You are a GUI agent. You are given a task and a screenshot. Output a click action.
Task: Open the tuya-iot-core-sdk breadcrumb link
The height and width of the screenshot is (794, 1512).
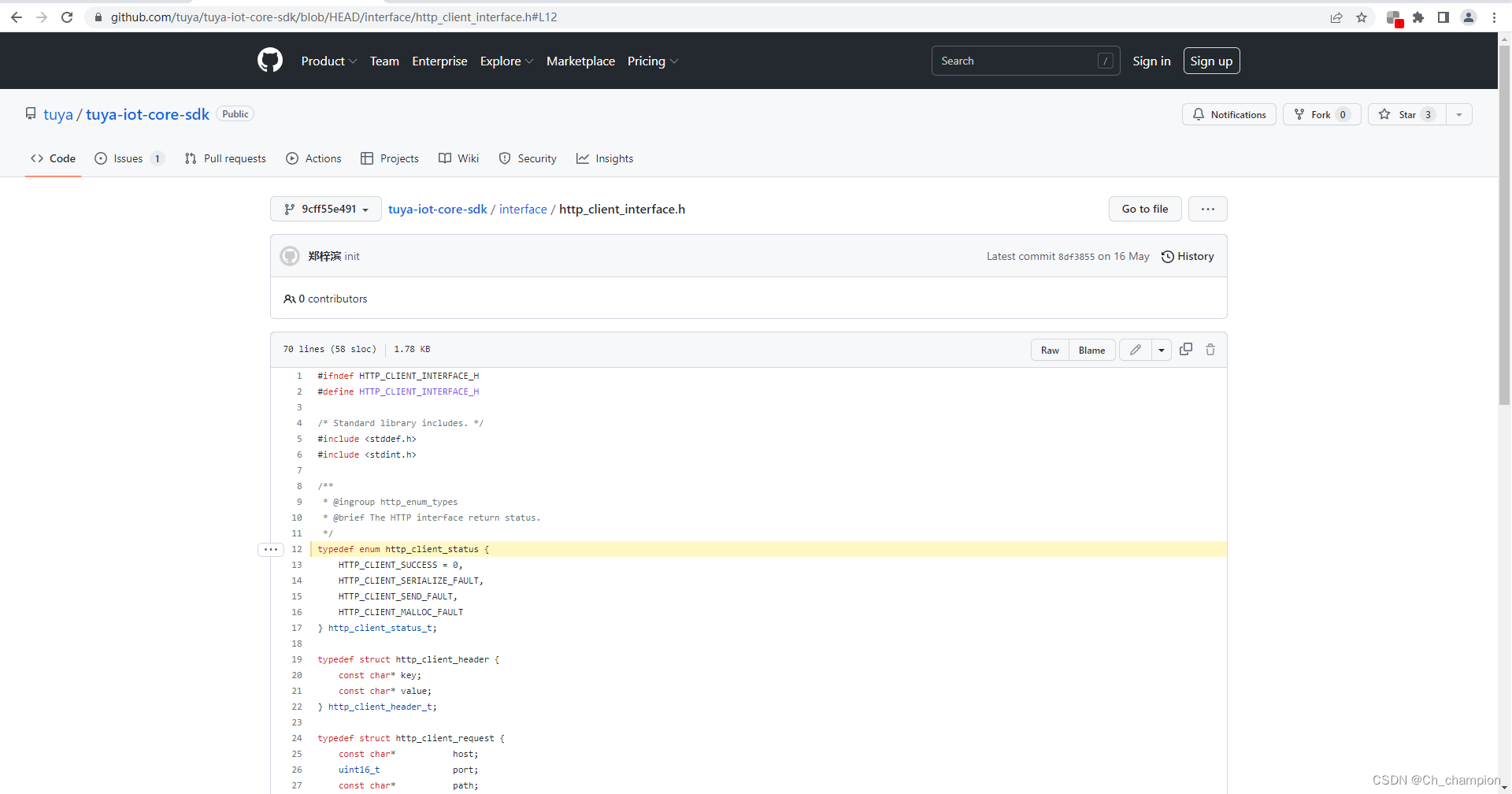point(438,209)
